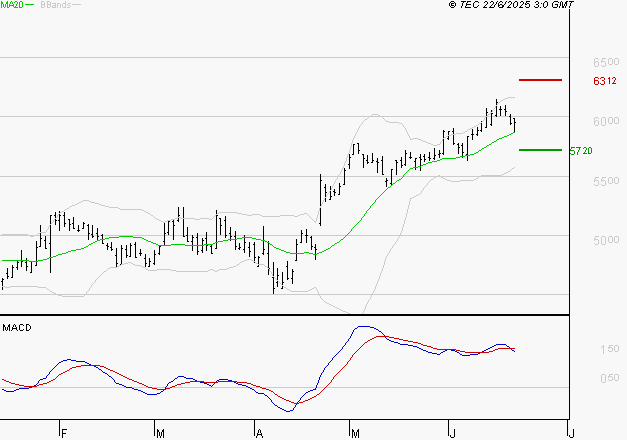Click the 5720 support price label
Screen dimensions: 627x440
pos(581,151)
